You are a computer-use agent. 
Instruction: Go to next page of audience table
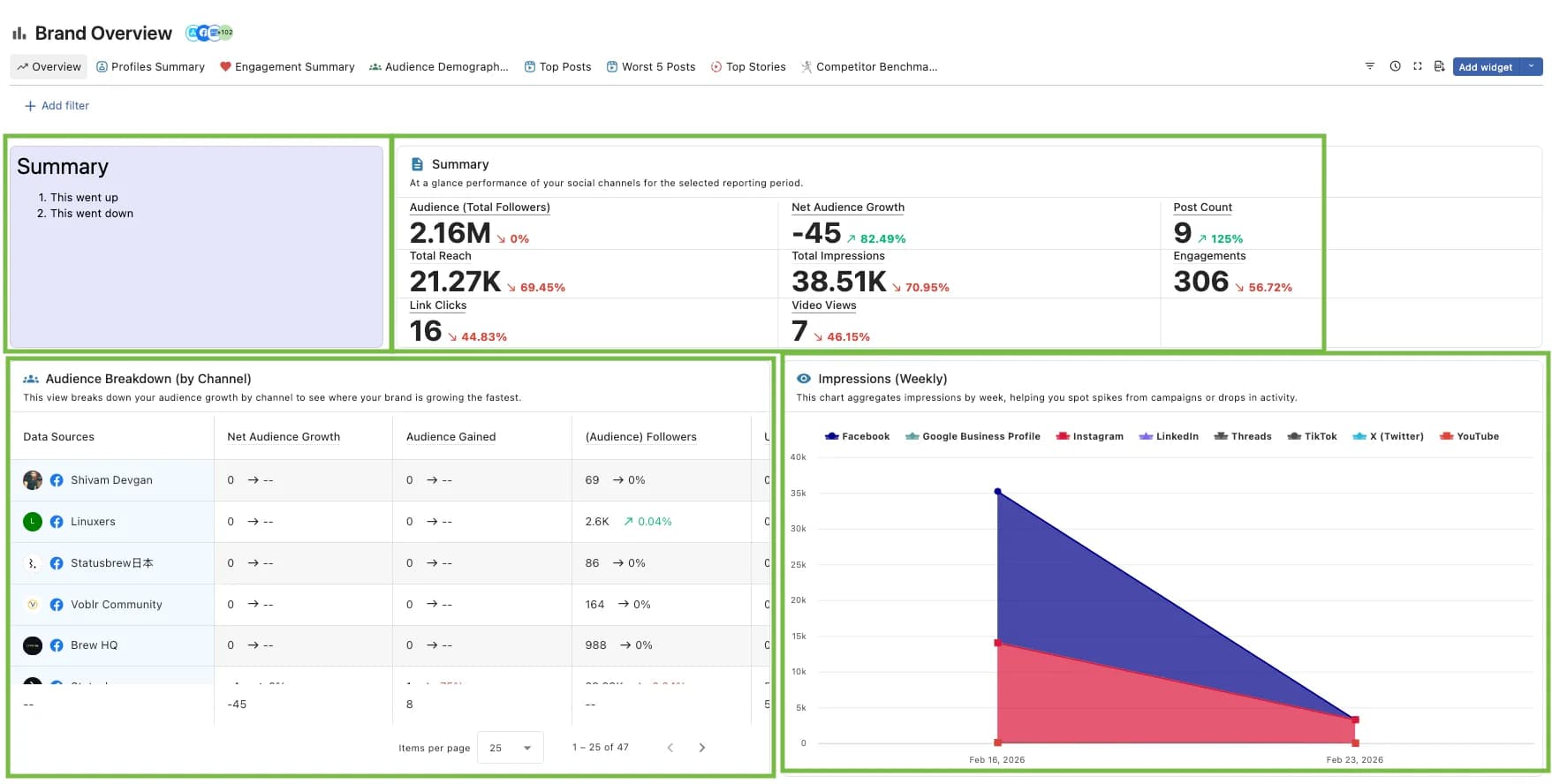pyautogui.click(x=702, y=748)
